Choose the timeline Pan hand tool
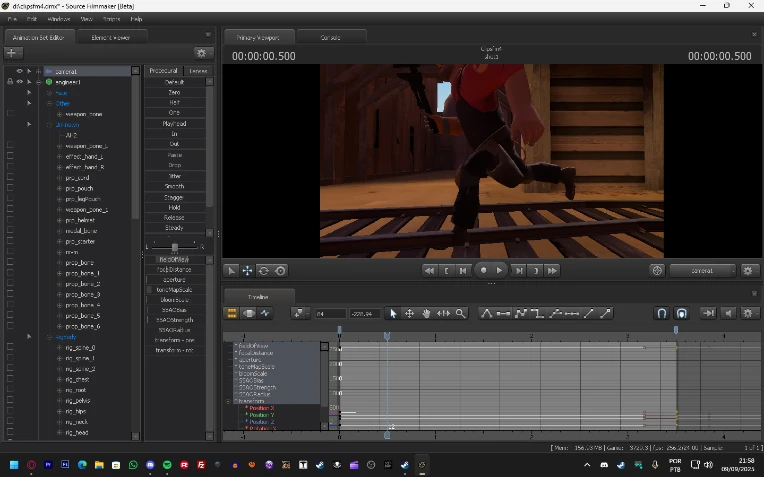 426,313
